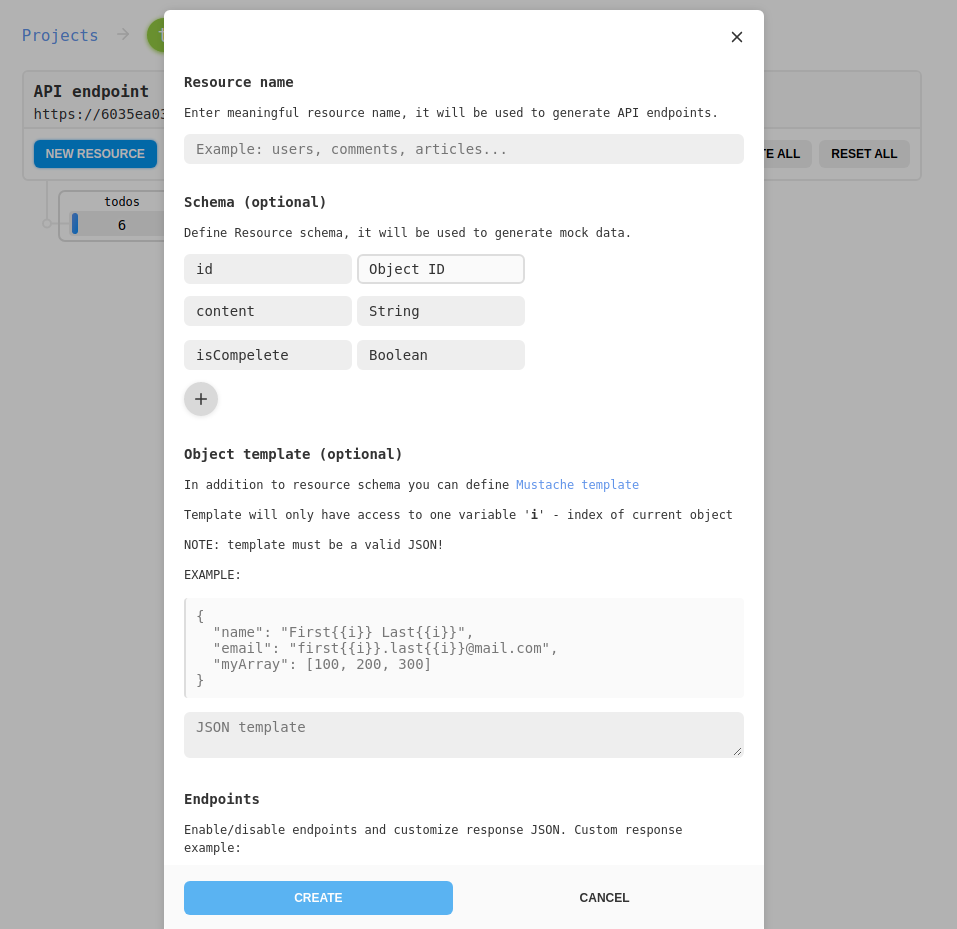Focus the id schema field name
Screen dimensions: 957x929
268,269
